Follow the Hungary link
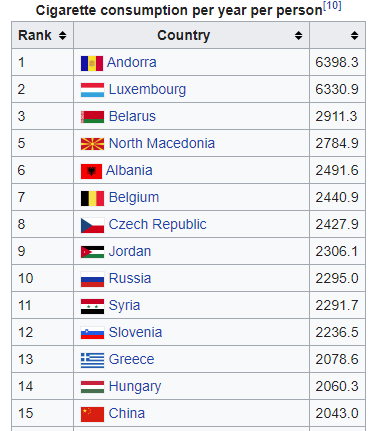 click(135, 387)
